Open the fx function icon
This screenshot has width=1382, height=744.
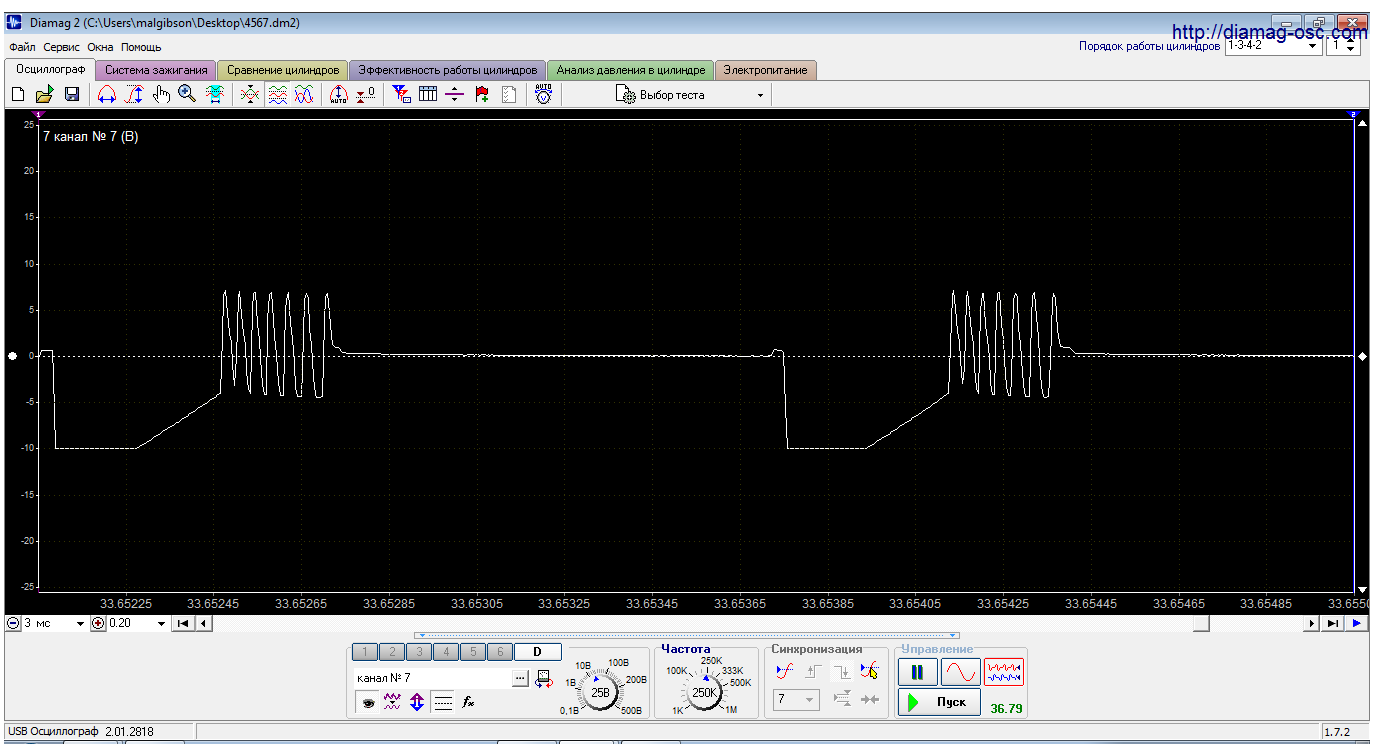(467, 703)
